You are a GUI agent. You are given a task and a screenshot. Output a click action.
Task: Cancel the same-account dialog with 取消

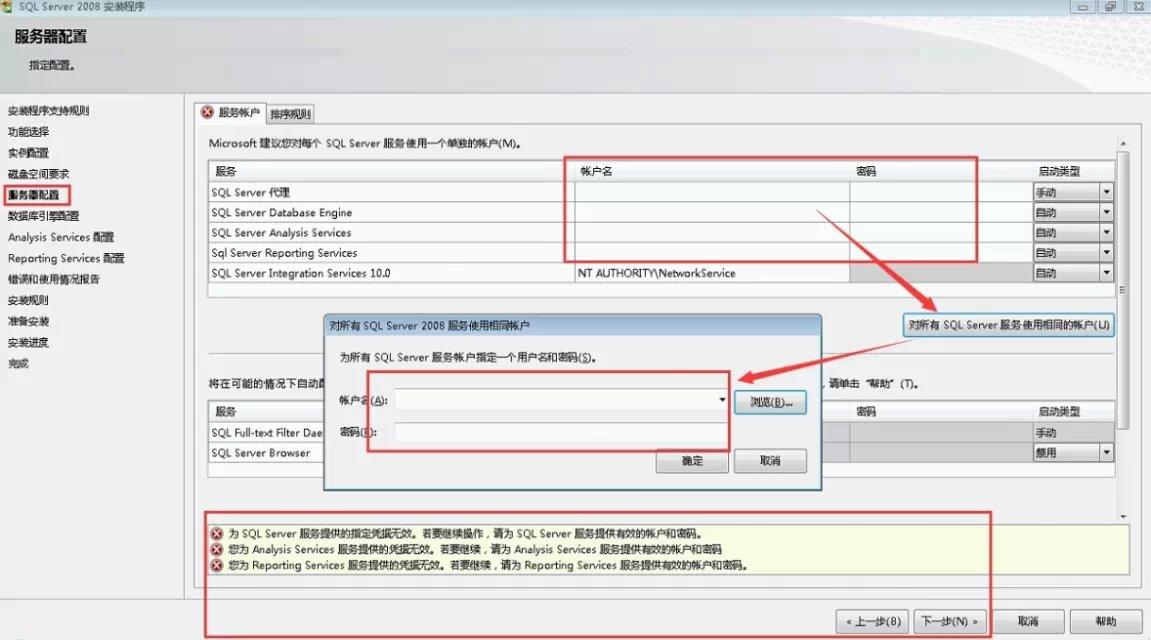click(770, 461)
